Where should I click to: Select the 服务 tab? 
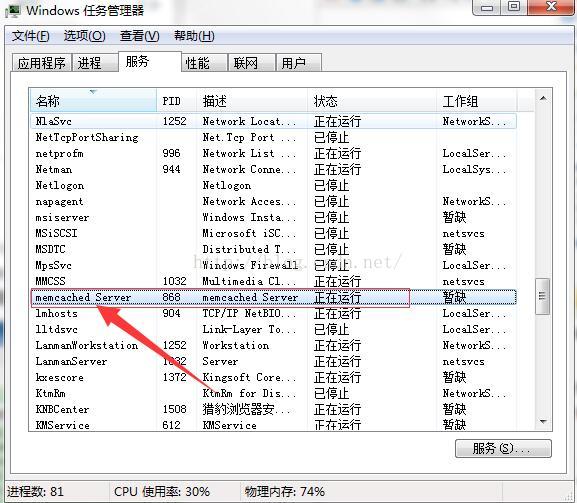[x=150, y=61]
